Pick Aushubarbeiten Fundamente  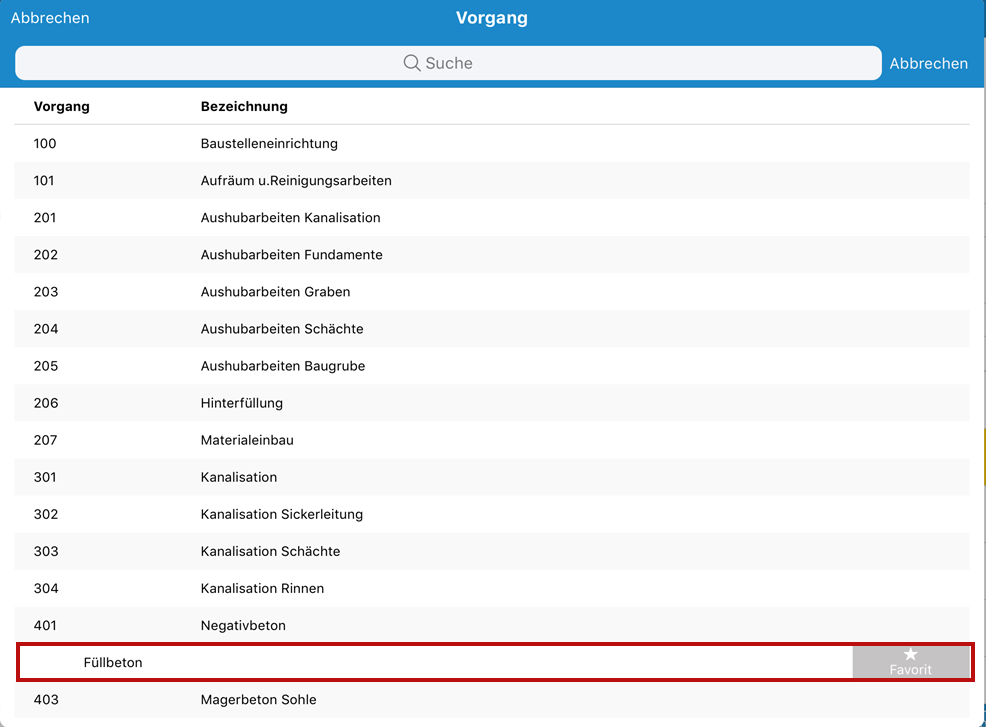492,255
